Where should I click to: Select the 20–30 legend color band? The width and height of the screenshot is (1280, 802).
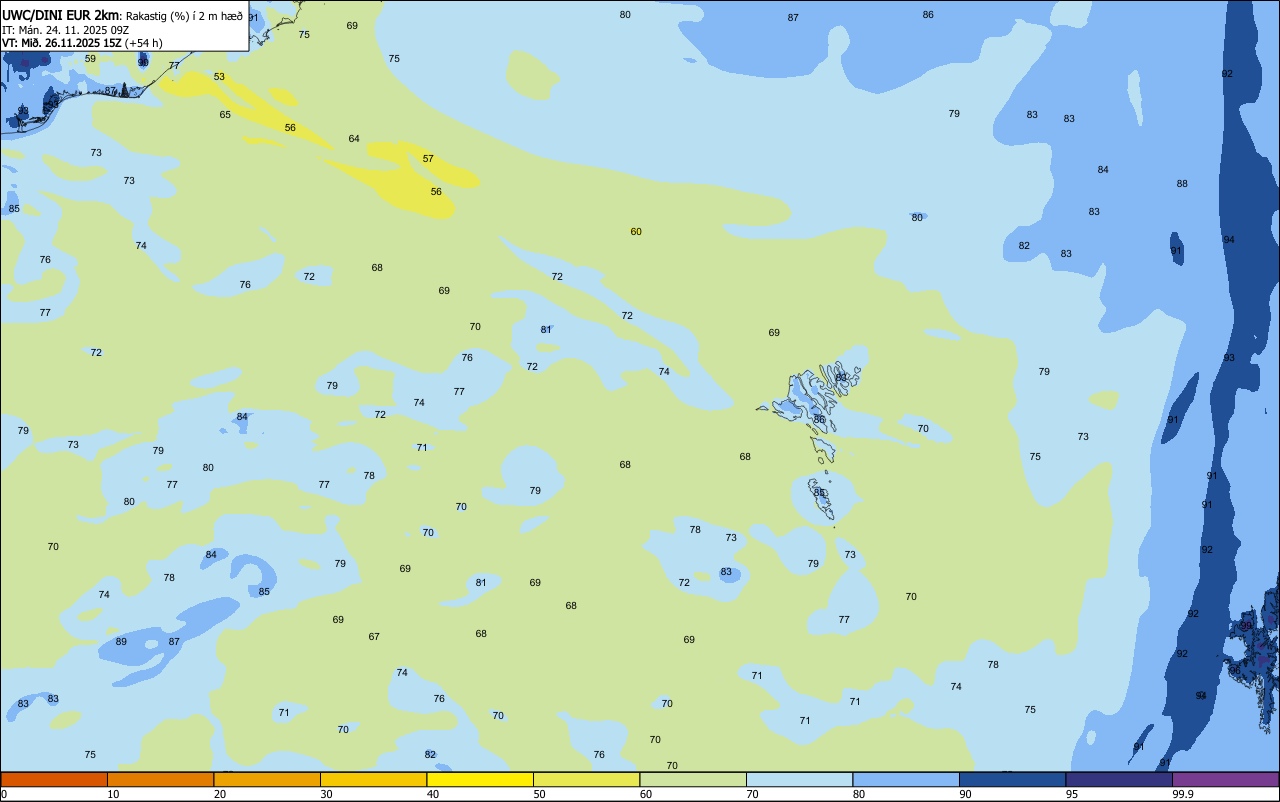[267, 779]
